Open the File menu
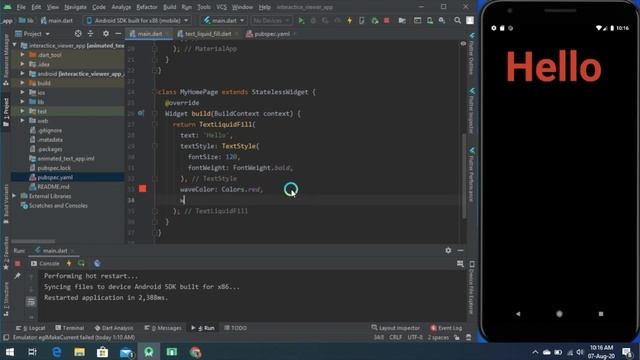Screen dimensions: 640x360 (x=21, y=7)
